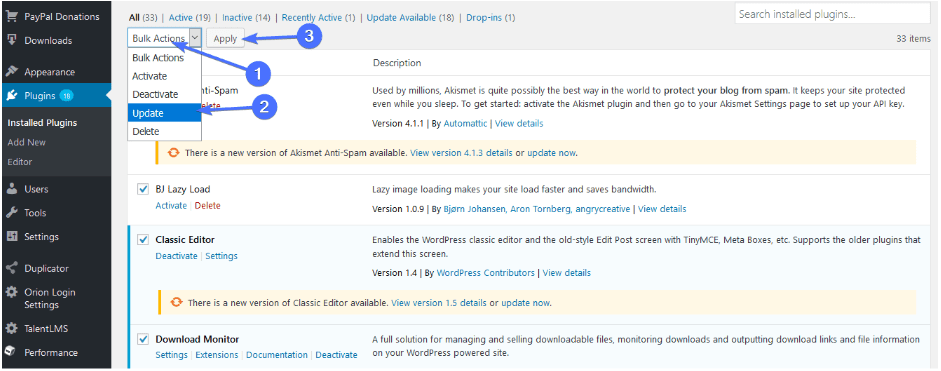Click the Plugins update count badge 18
941x371 pixels.
pos(67,95)
